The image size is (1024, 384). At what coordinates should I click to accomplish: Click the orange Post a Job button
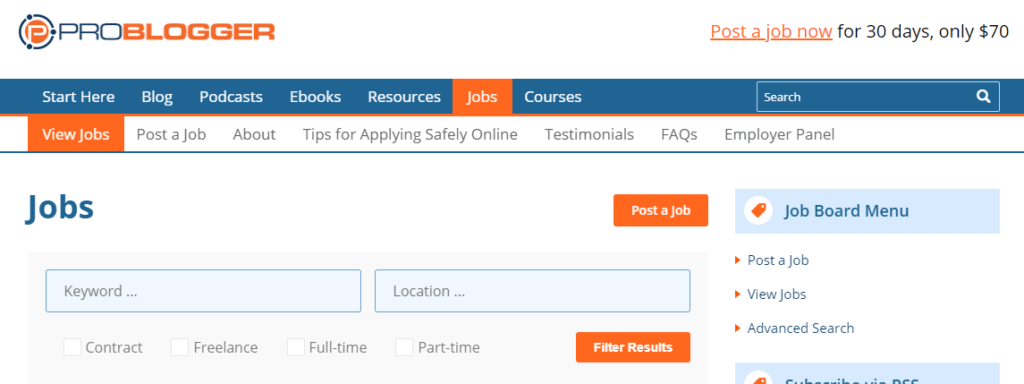660,210
